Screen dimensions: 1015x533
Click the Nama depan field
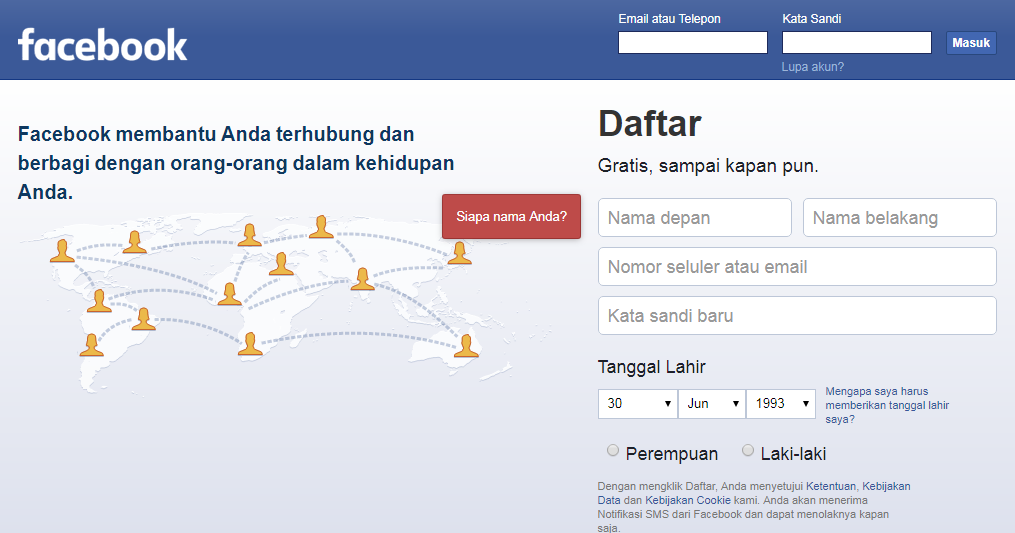(x=695, y=218)
